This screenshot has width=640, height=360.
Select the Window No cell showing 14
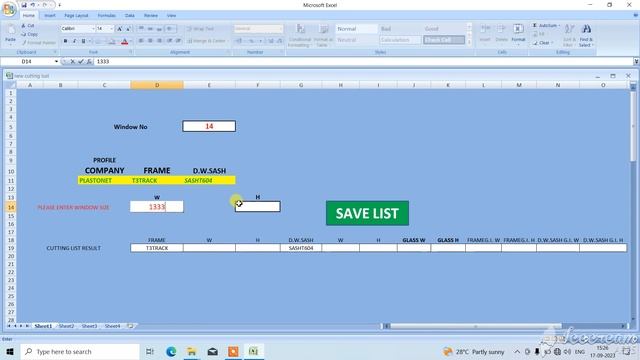209,126
